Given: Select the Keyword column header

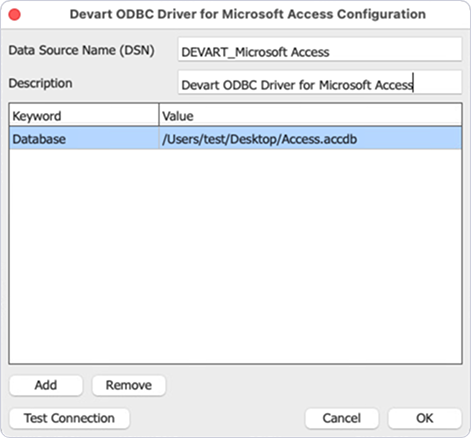Looking at the screenshot, I should (x=84, y=115).
